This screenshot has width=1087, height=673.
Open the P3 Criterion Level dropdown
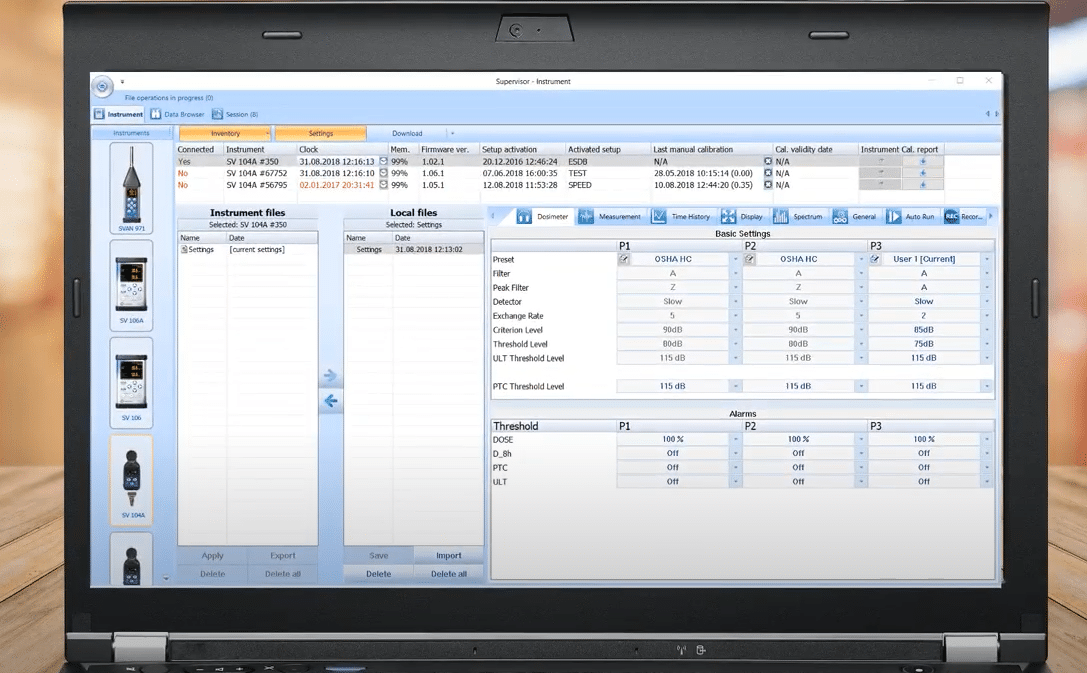(986, 330)
